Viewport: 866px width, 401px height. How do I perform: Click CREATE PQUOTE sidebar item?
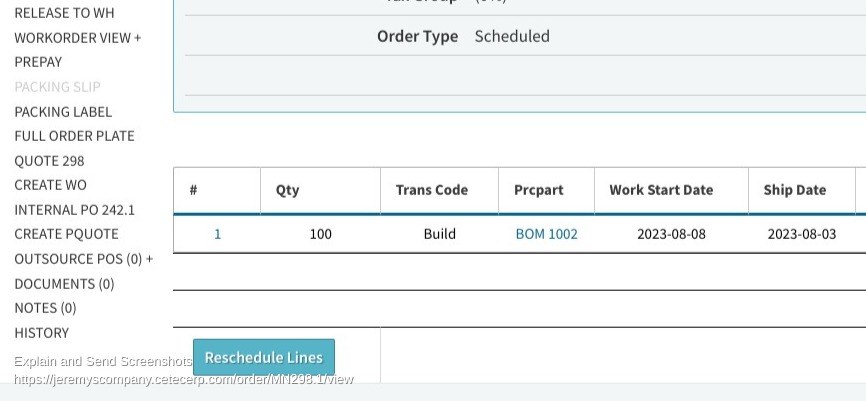tap(66, 234)
